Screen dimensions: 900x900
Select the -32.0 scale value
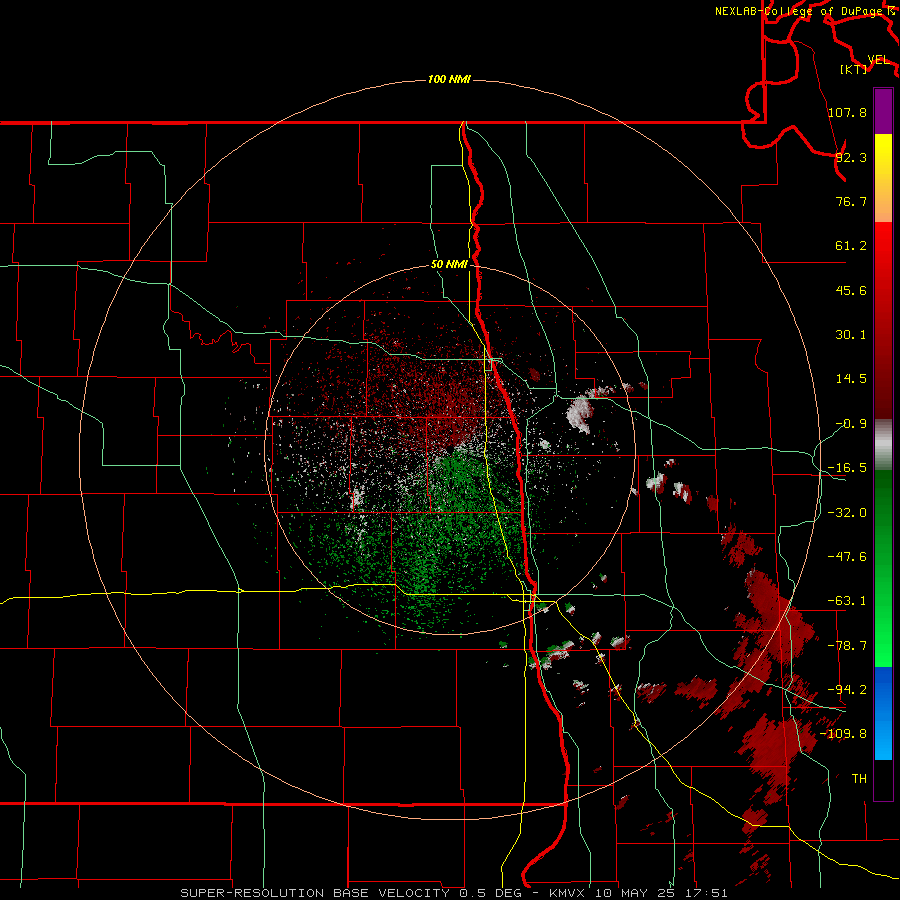click(847, 513)
